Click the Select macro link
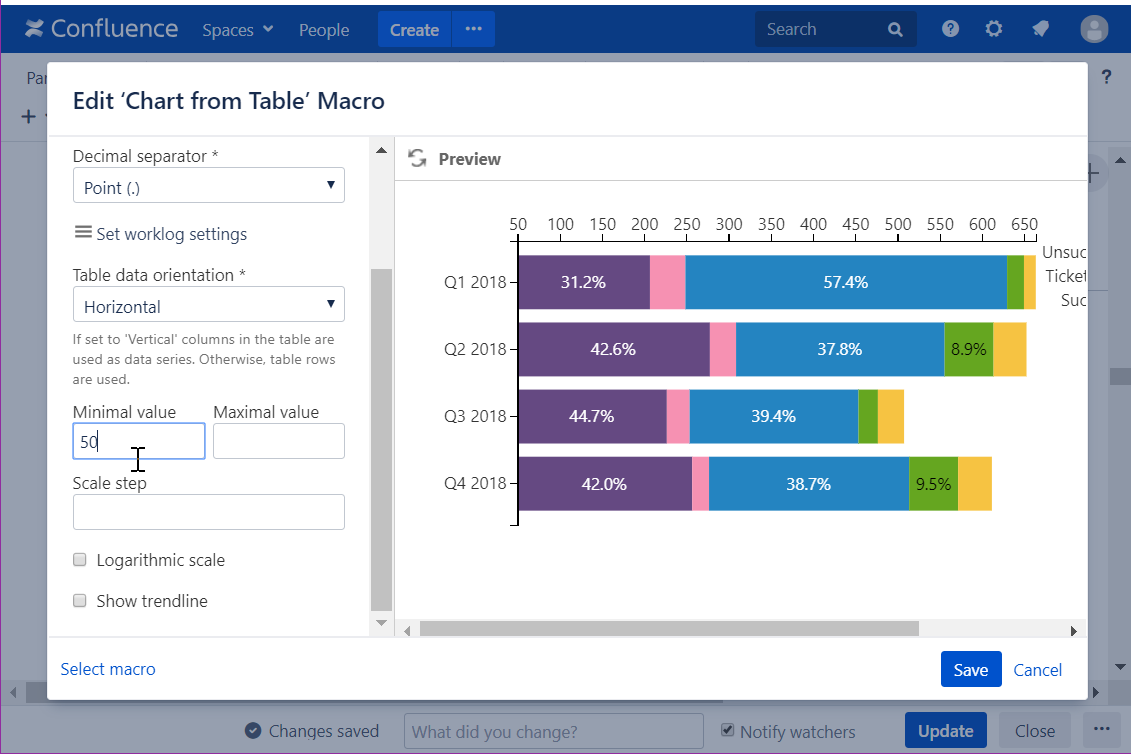Screen dimensions: 1131x754 click(108, 669)
